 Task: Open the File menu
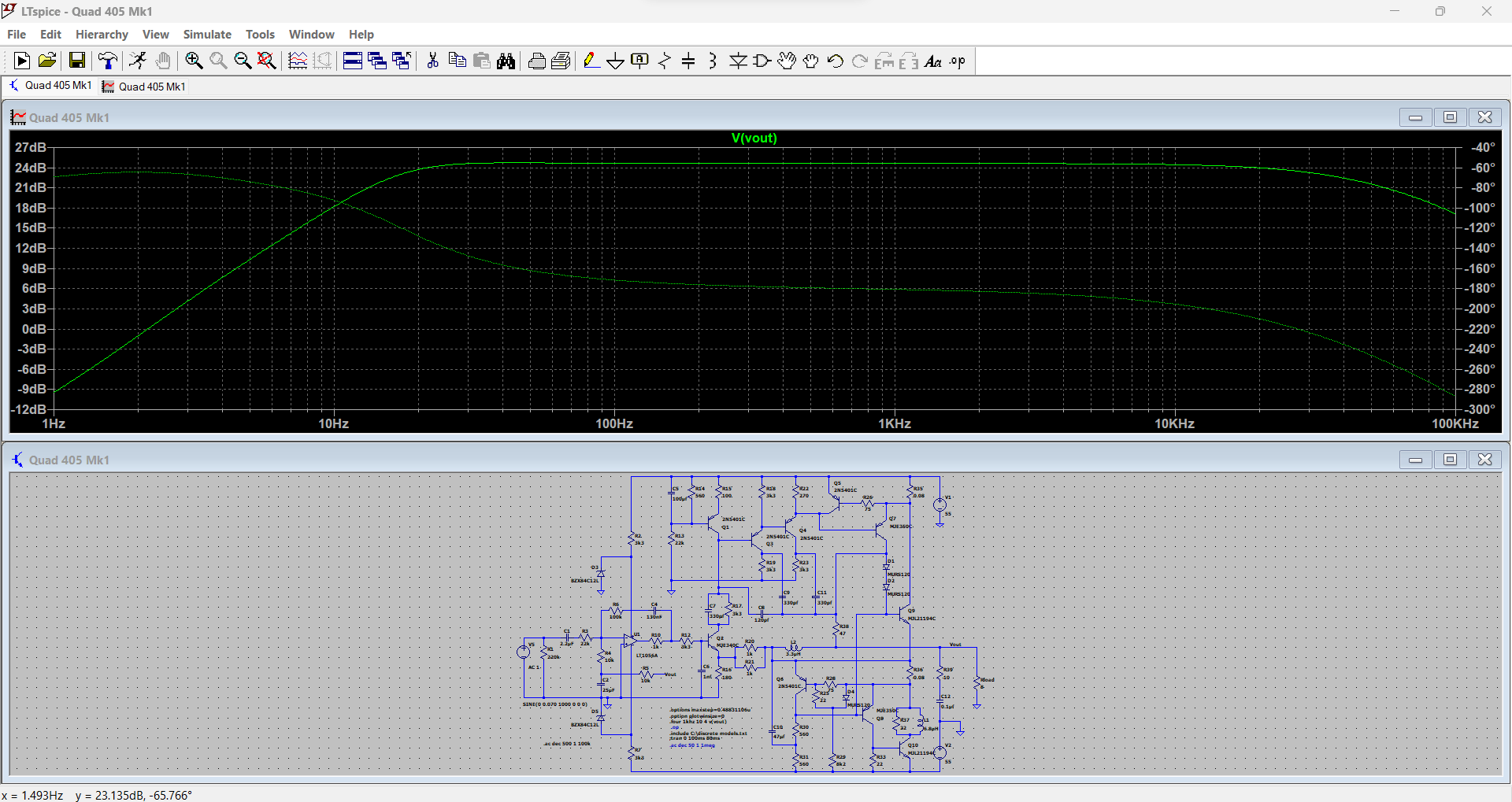(x=17, y=34)
